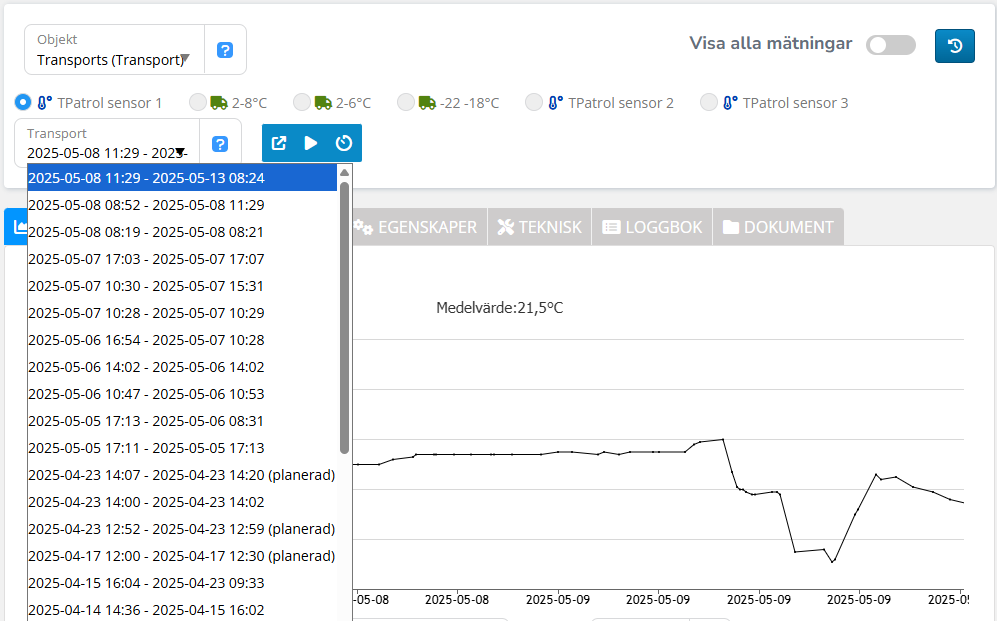This screenshot has width=997, height=621.
Task: Select the 2-8°C truck radio option
Action: 198,102
